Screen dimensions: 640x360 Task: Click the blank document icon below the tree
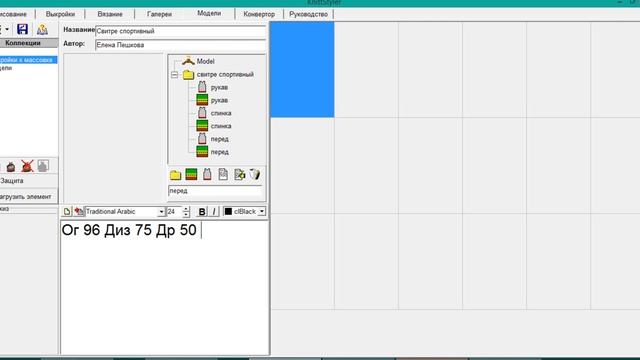point(223,175)
